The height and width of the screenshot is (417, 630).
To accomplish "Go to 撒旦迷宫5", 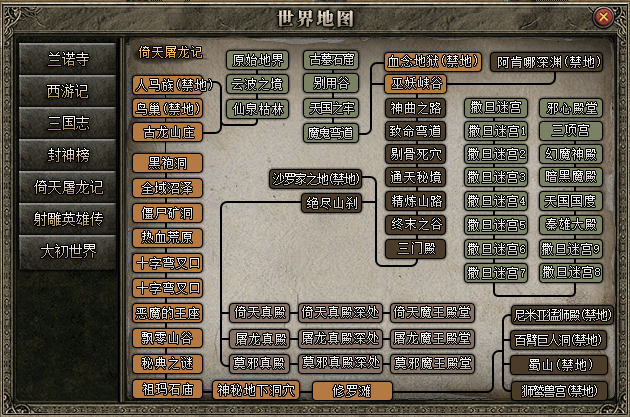I will click(496, 225).
